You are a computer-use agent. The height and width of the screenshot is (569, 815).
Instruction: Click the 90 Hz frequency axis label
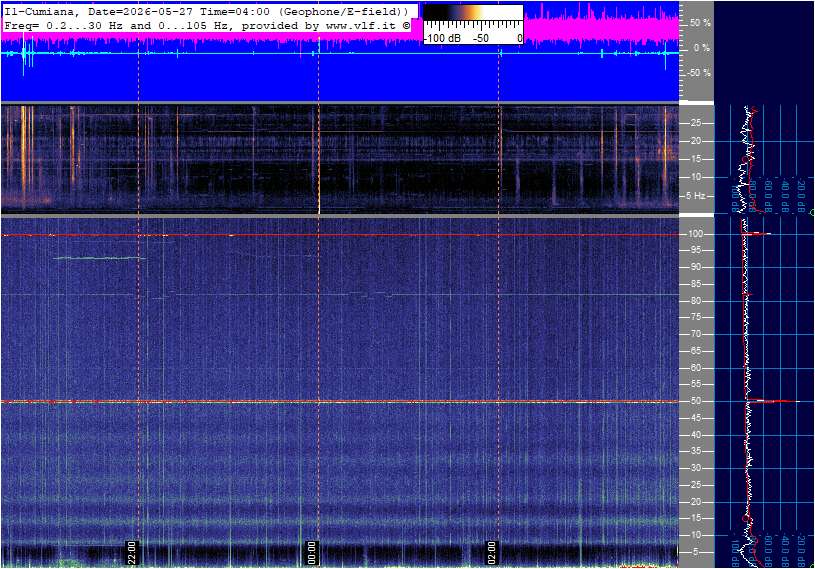click(x=695, y=267)
